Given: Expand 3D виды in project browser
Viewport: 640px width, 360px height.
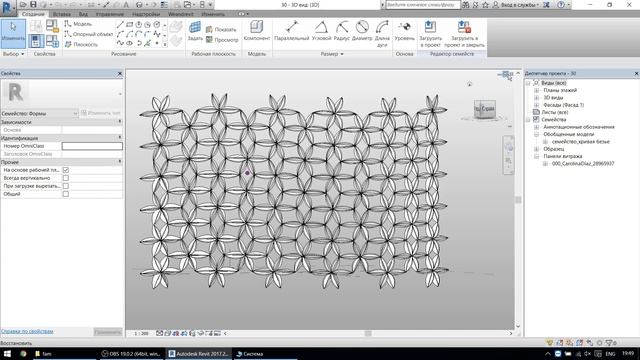Looking at the screenshot, I should 536,98.
